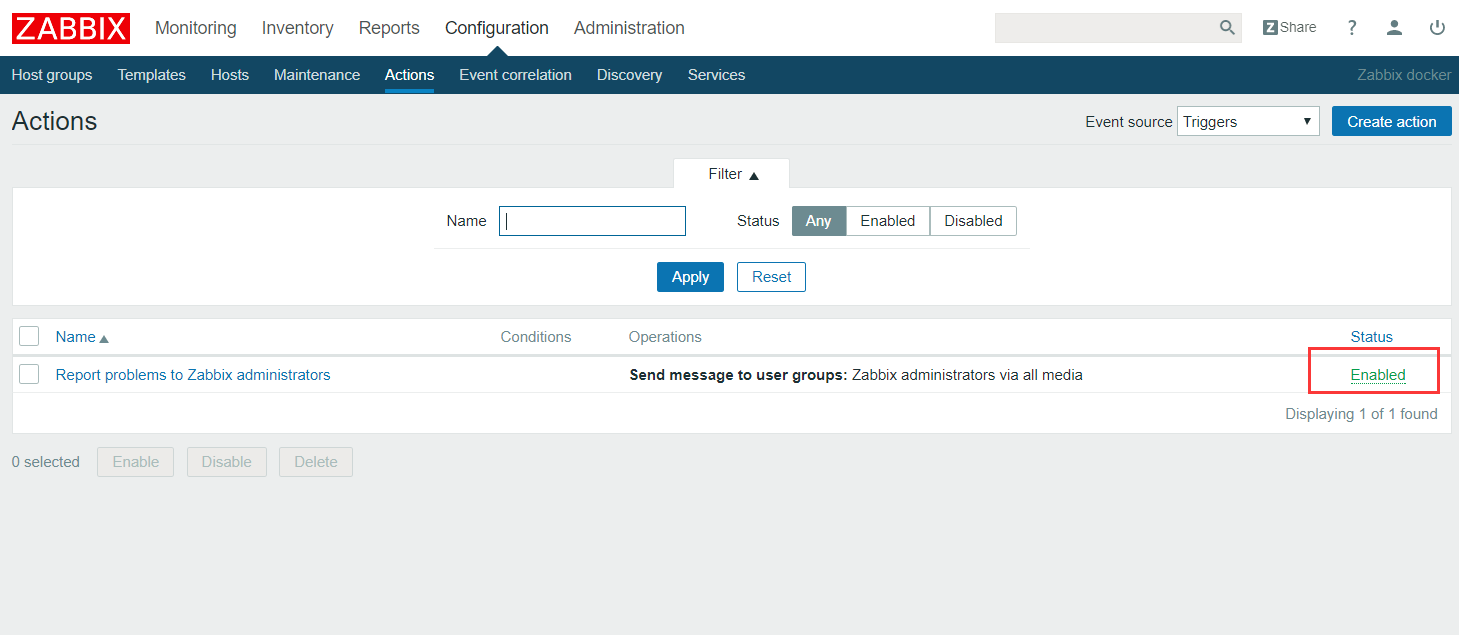This screenshot has height=635, width=1459.
Task: Check the Report problems to Zabbix administrators row
Action: pos(29,374)
